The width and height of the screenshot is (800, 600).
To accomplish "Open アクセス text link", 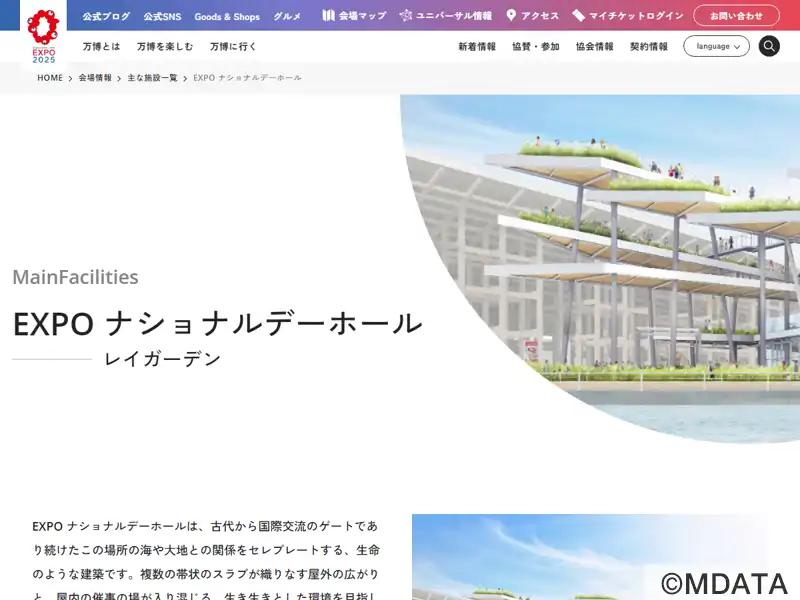I will pos(540,16).
